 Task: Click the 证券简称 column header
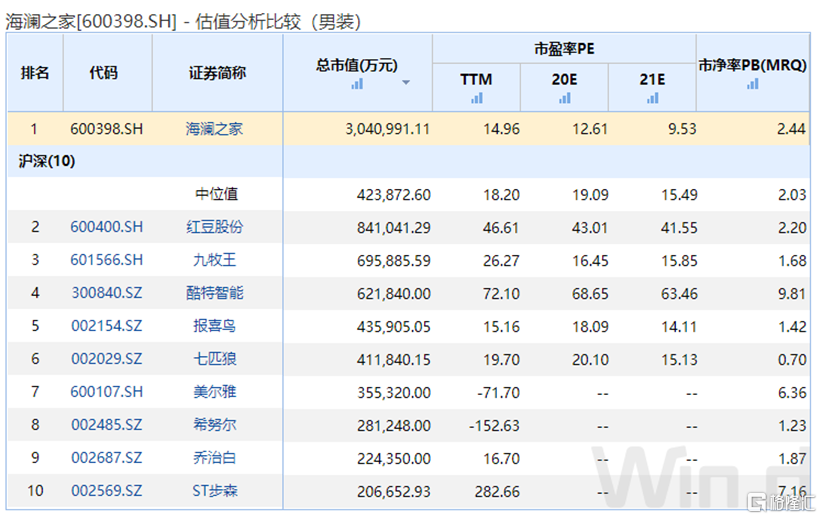pos(218,73)
